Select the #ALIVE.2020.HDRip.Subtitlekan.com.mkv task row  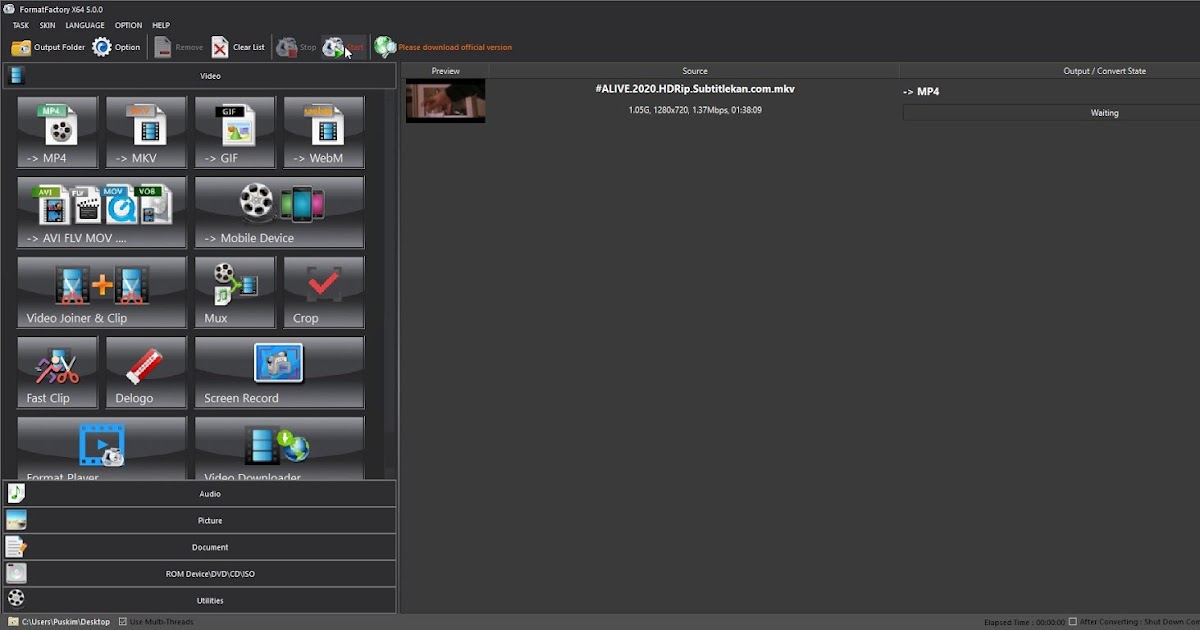[x=800, y=101]
